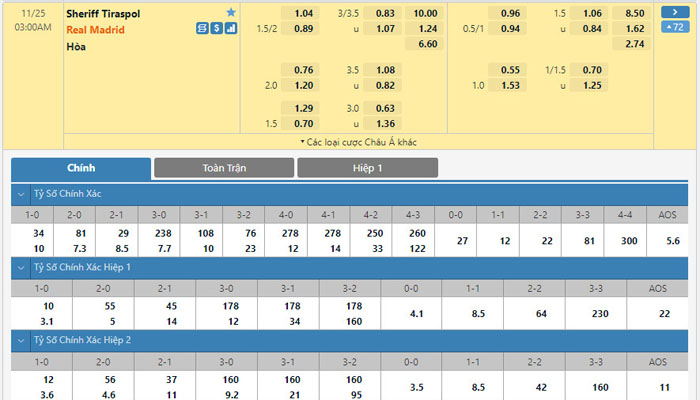Collapse the 'Tỷ Số Chính Xác Hiệp 2' section
The width and height of the screenshot is (700, 400).
[21, 341]
